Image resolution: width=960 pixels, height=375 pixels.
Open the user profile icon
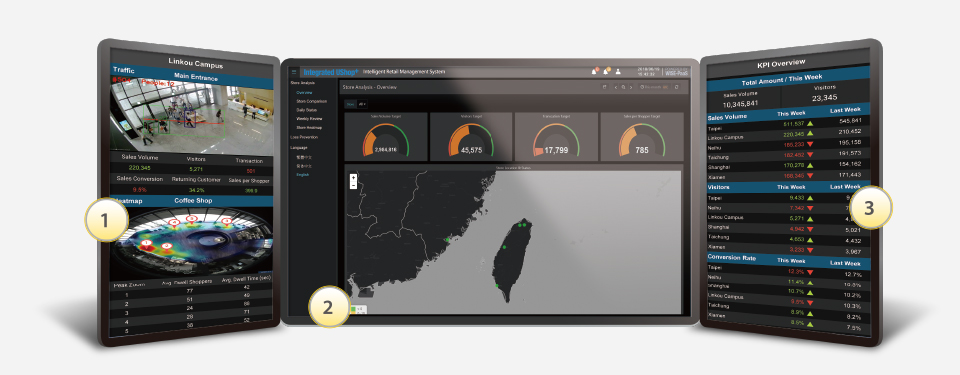pyautogui.click(x=618, y=72)
